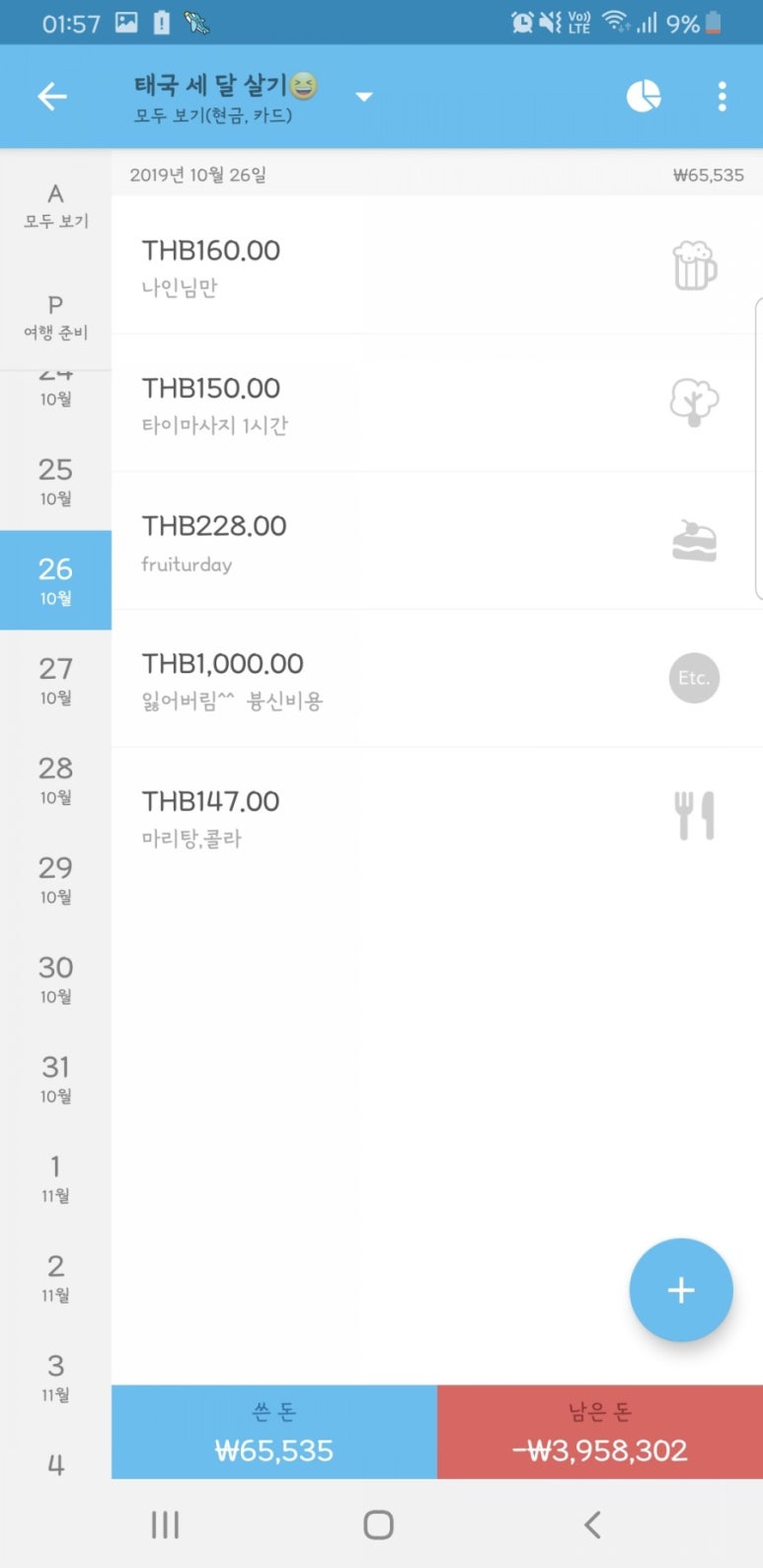Open the THB1,000.00 잃어버림 expense entry

click(433, 679)
